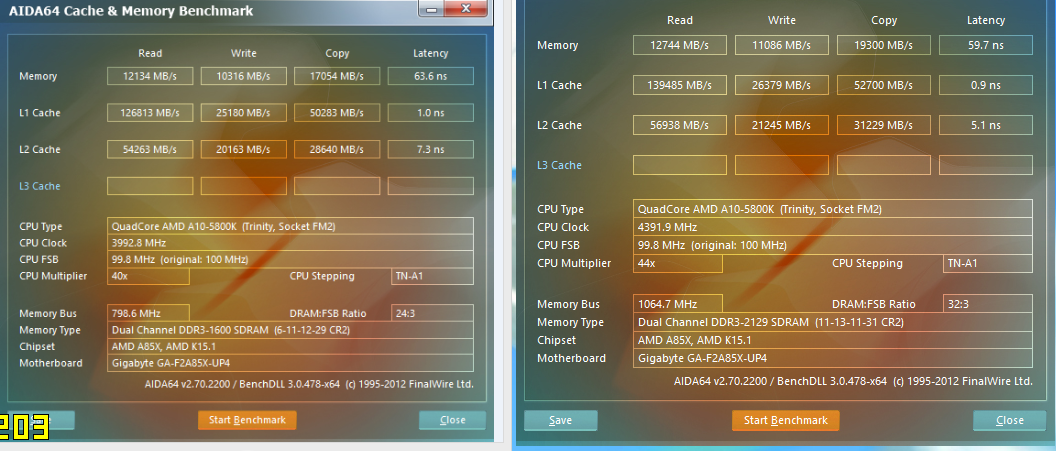Click the CPU FSB field in the right window

[x=832, y=245]
